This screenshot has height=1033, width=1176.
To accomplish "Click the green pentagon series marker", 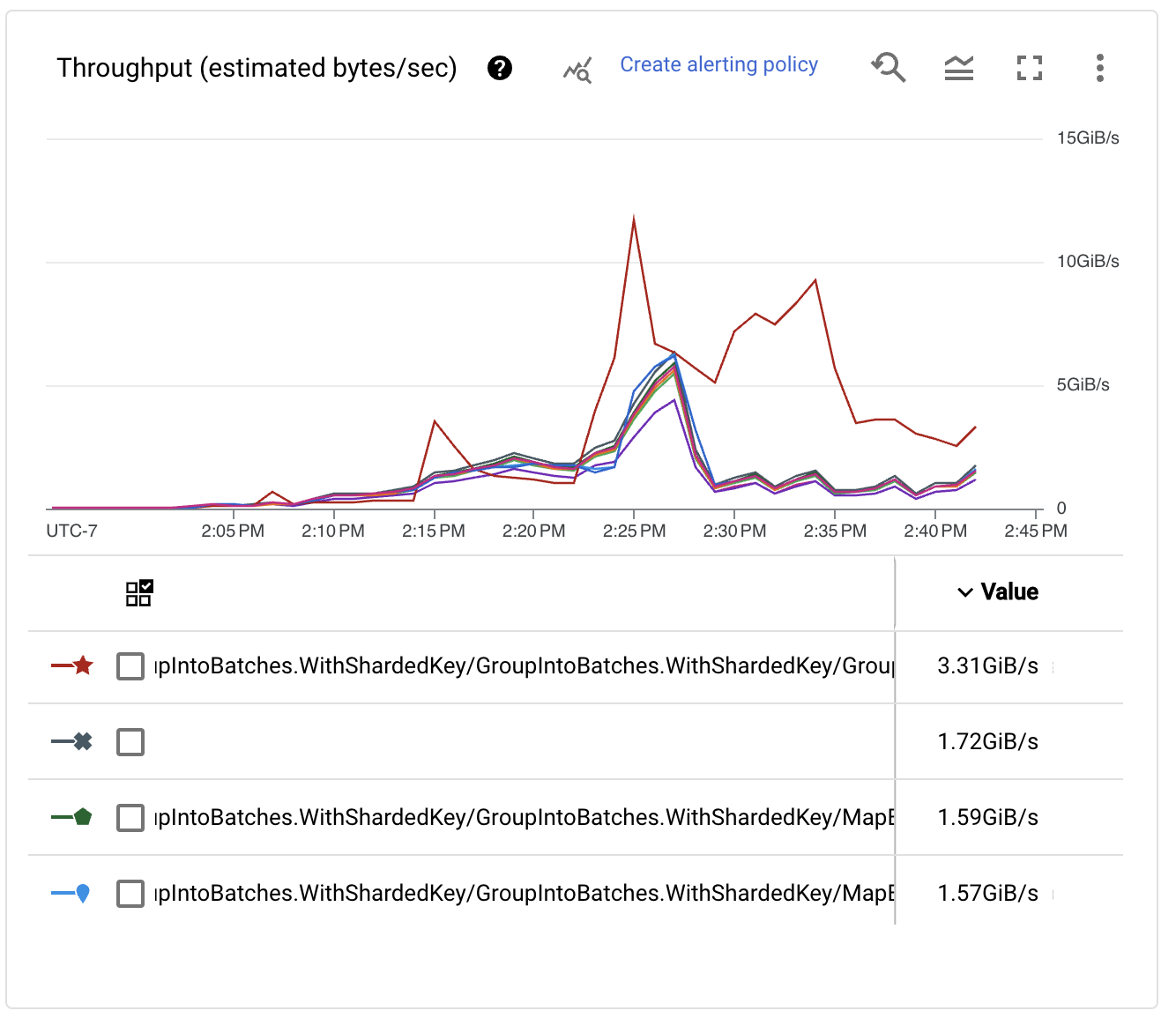I will coord(82,817).
